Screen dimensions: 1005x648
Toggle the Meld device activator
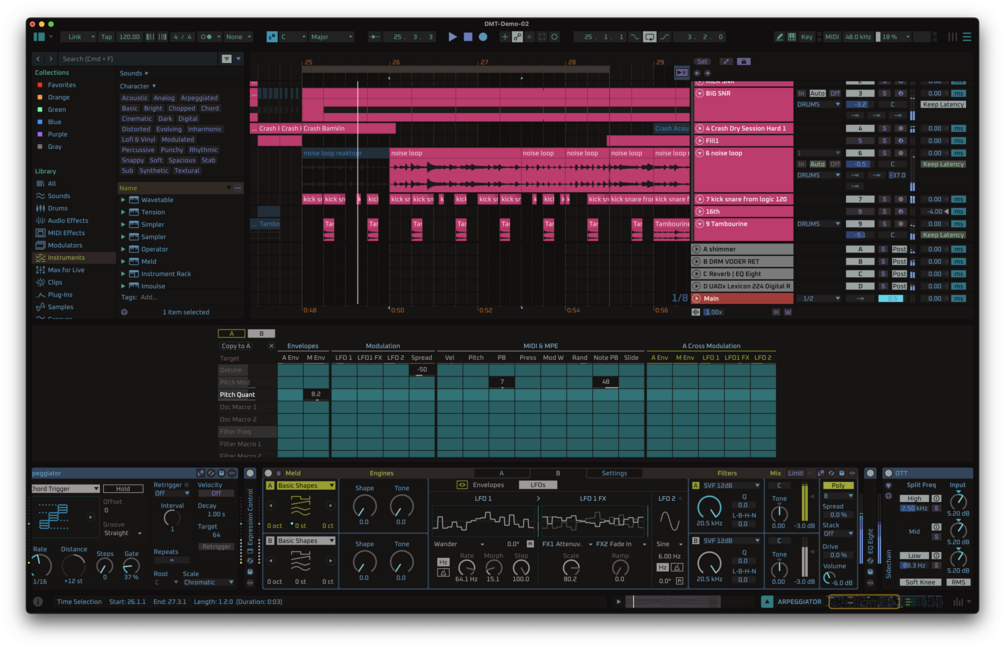click(x=269, y=473)
